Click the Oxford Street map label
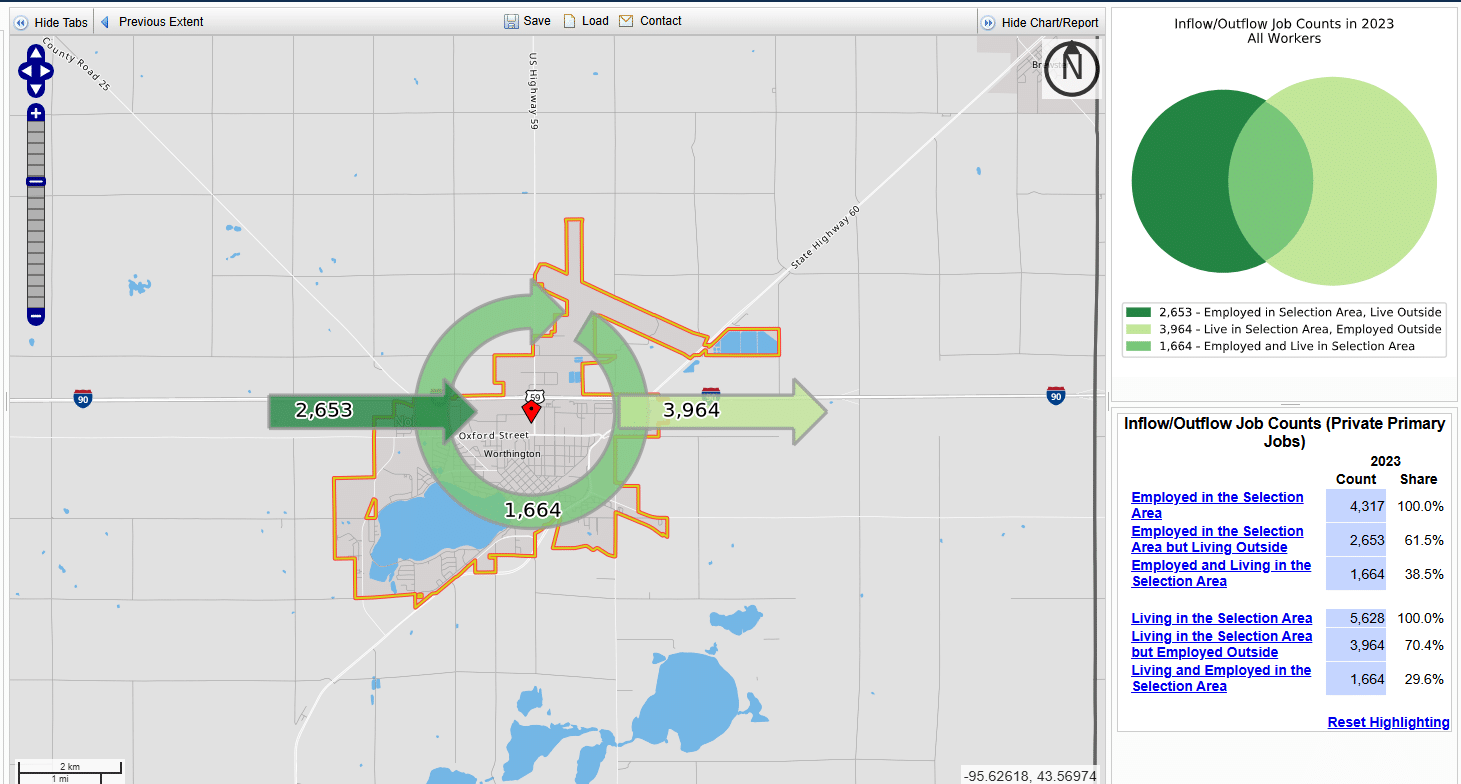This screenshot has height=784, width=1461. click(x=493, y=436)
